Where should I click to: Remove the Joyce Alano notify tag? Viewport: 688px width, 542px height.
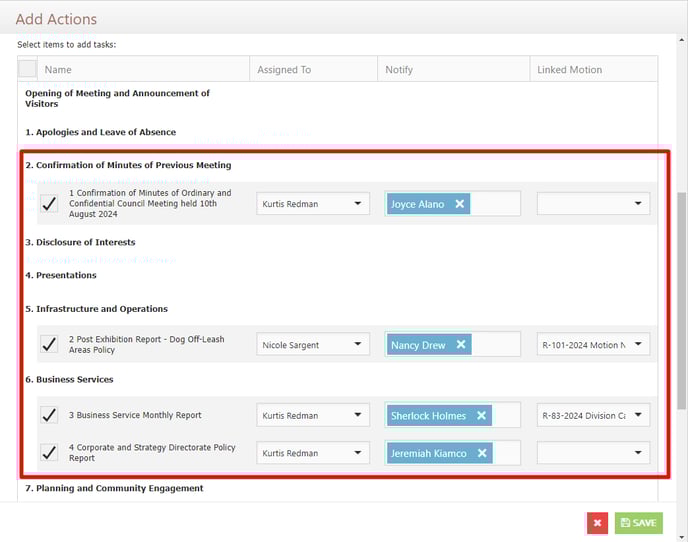pos(459,204)
